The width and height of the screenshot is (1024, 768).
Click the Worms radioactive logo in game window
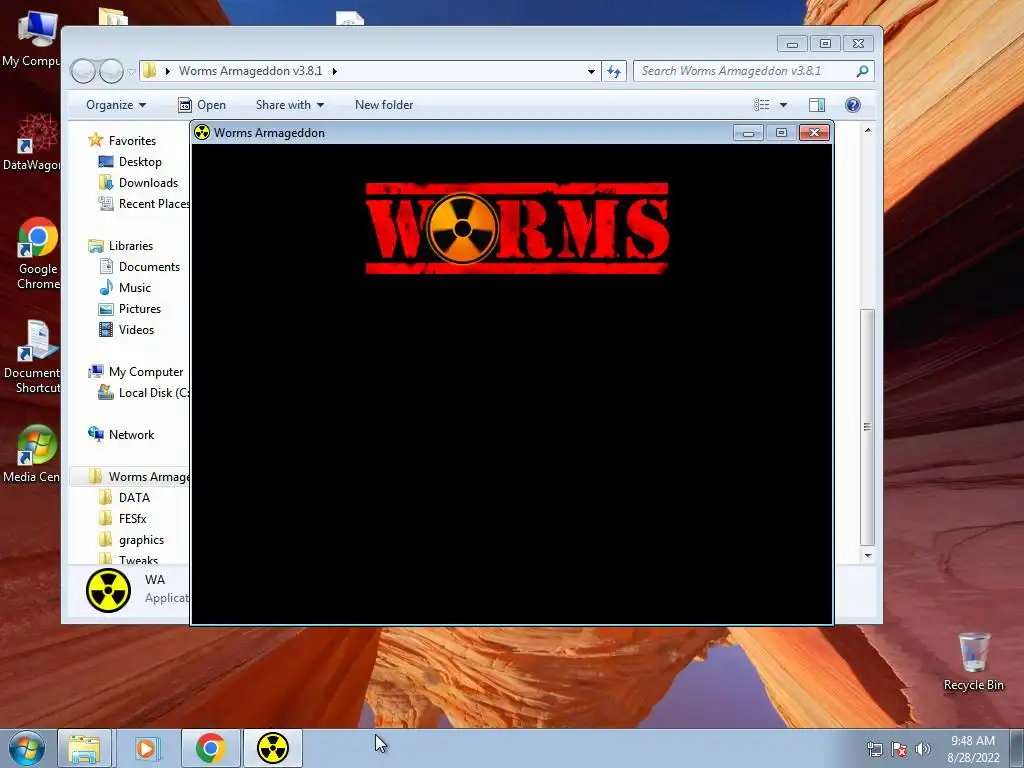(517, 228)
